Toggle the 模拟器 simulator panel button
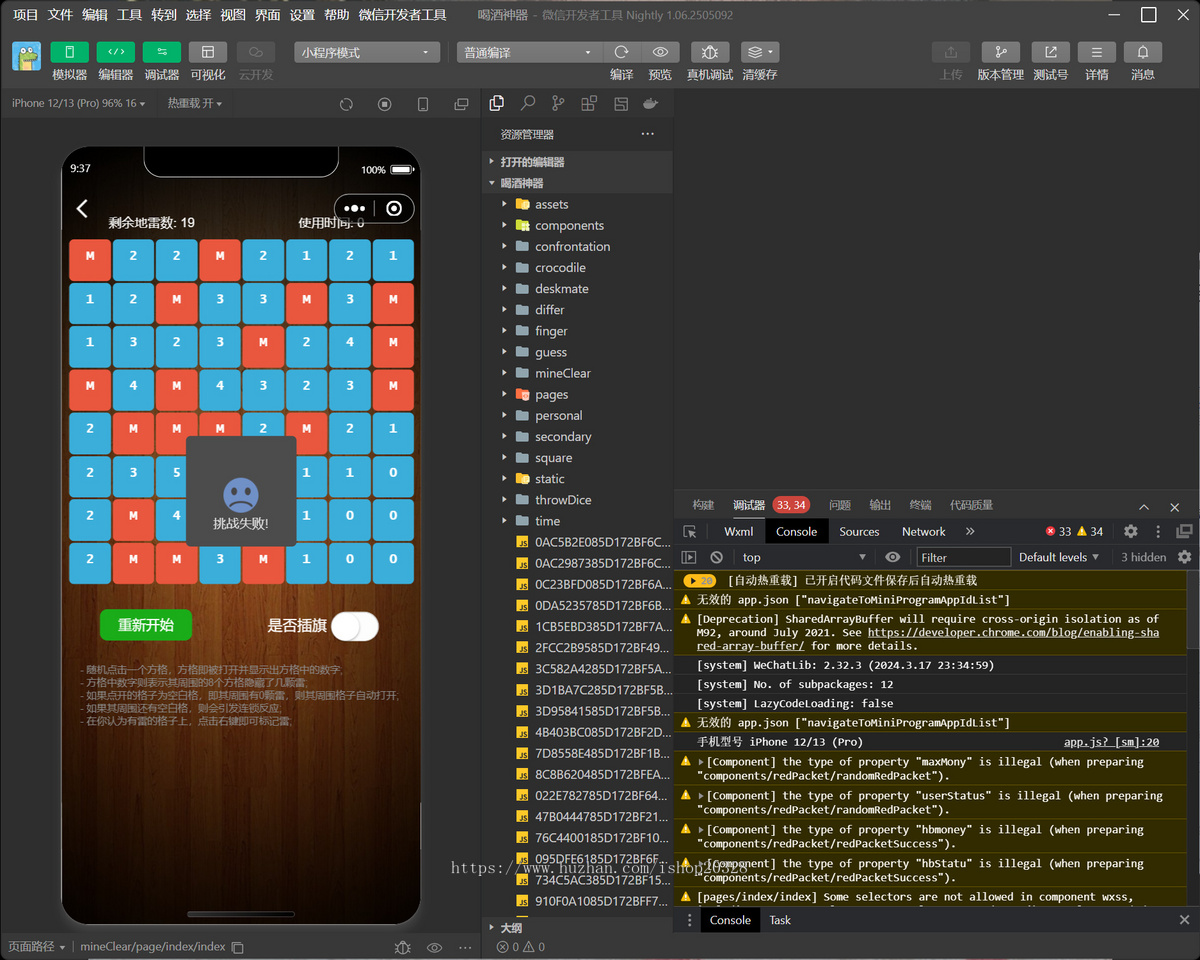 click(70, 52)
